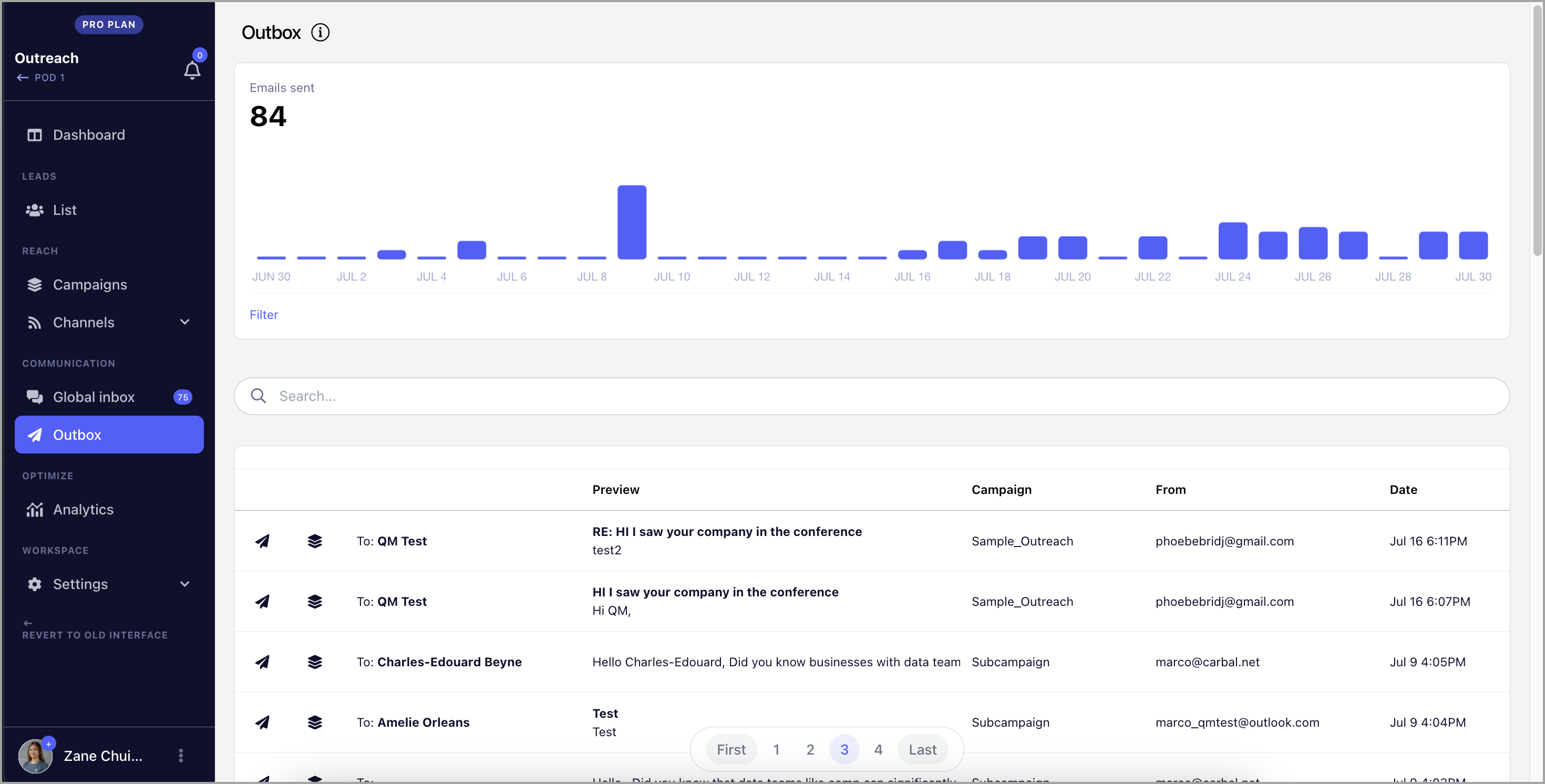Screen dimensions: 1545x784
Task: Click sender 'marco_qmtest@outlook.com'
Action: coord(1238,723)
